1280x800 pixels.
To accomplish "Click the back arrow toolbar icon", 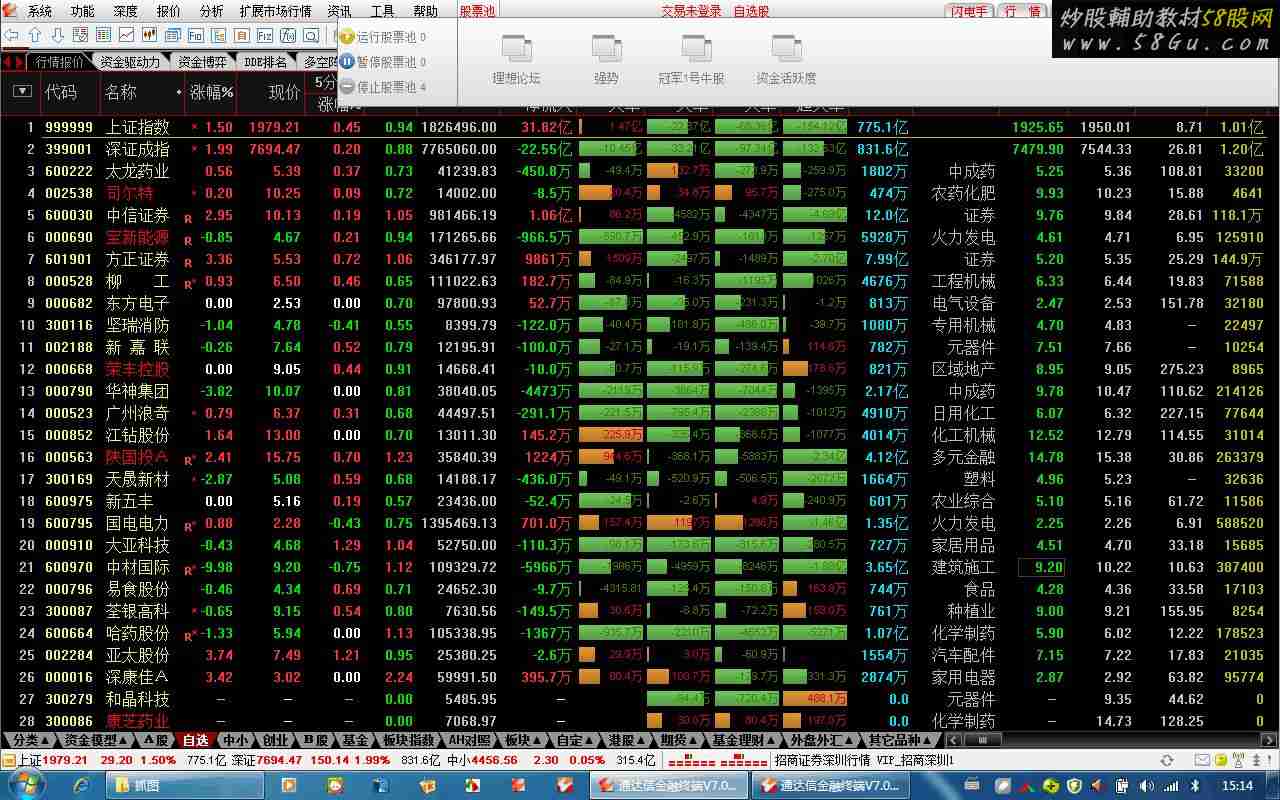I will point(12,35).
